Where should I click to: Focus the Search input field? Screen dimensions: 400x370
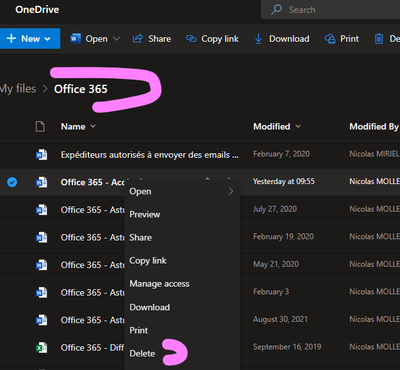pos(330,10)
